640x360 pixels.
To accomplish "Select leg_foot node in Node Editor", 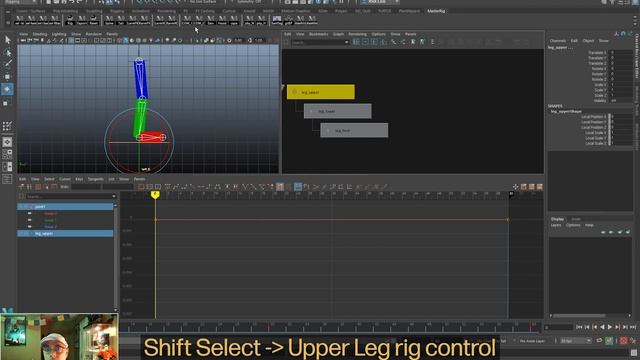I will pos(354,131).
